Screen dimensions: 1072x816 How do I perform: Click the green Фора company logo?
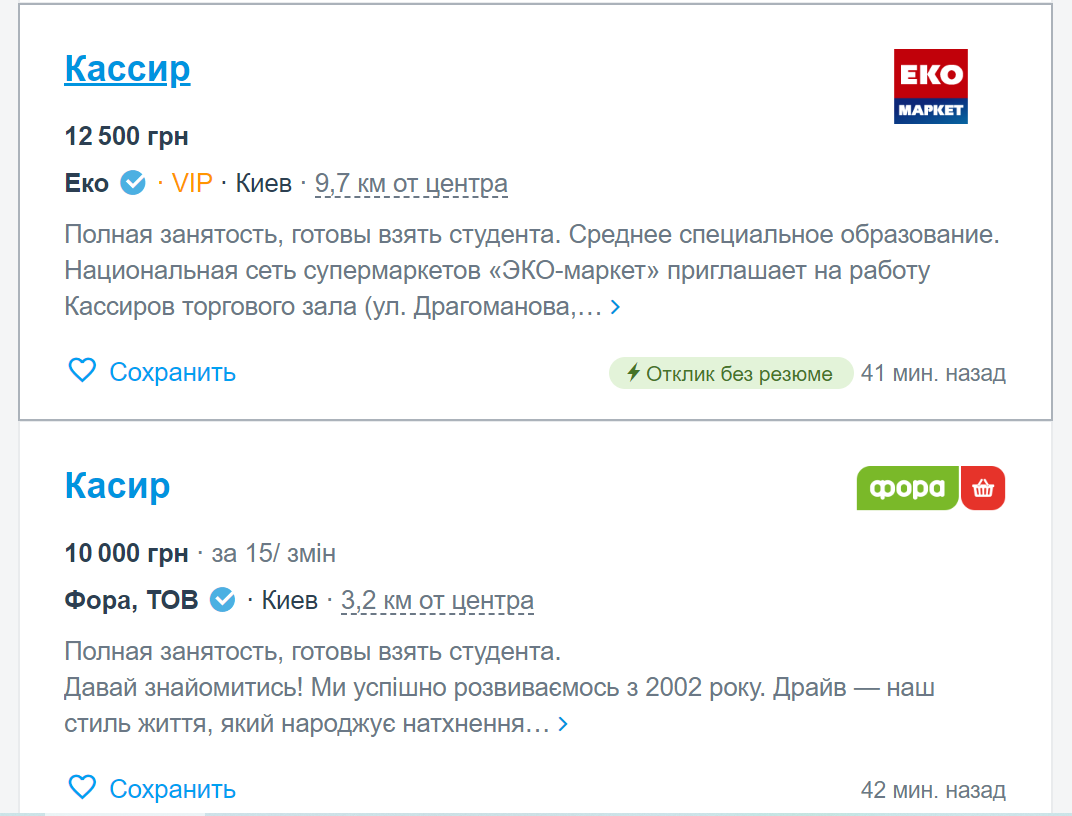tap(907, 488)
